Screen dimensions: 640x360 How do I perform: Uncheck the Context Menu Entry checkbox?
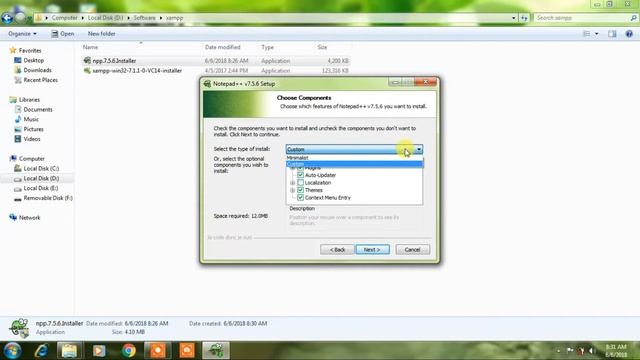300,198
